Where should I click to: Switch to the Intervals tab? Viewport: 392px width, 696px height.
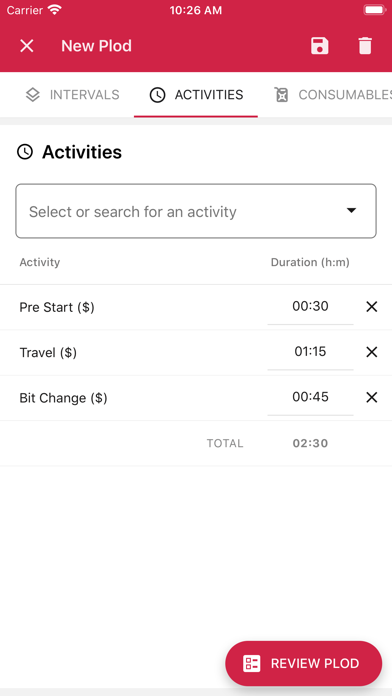[x=72, y=95]
